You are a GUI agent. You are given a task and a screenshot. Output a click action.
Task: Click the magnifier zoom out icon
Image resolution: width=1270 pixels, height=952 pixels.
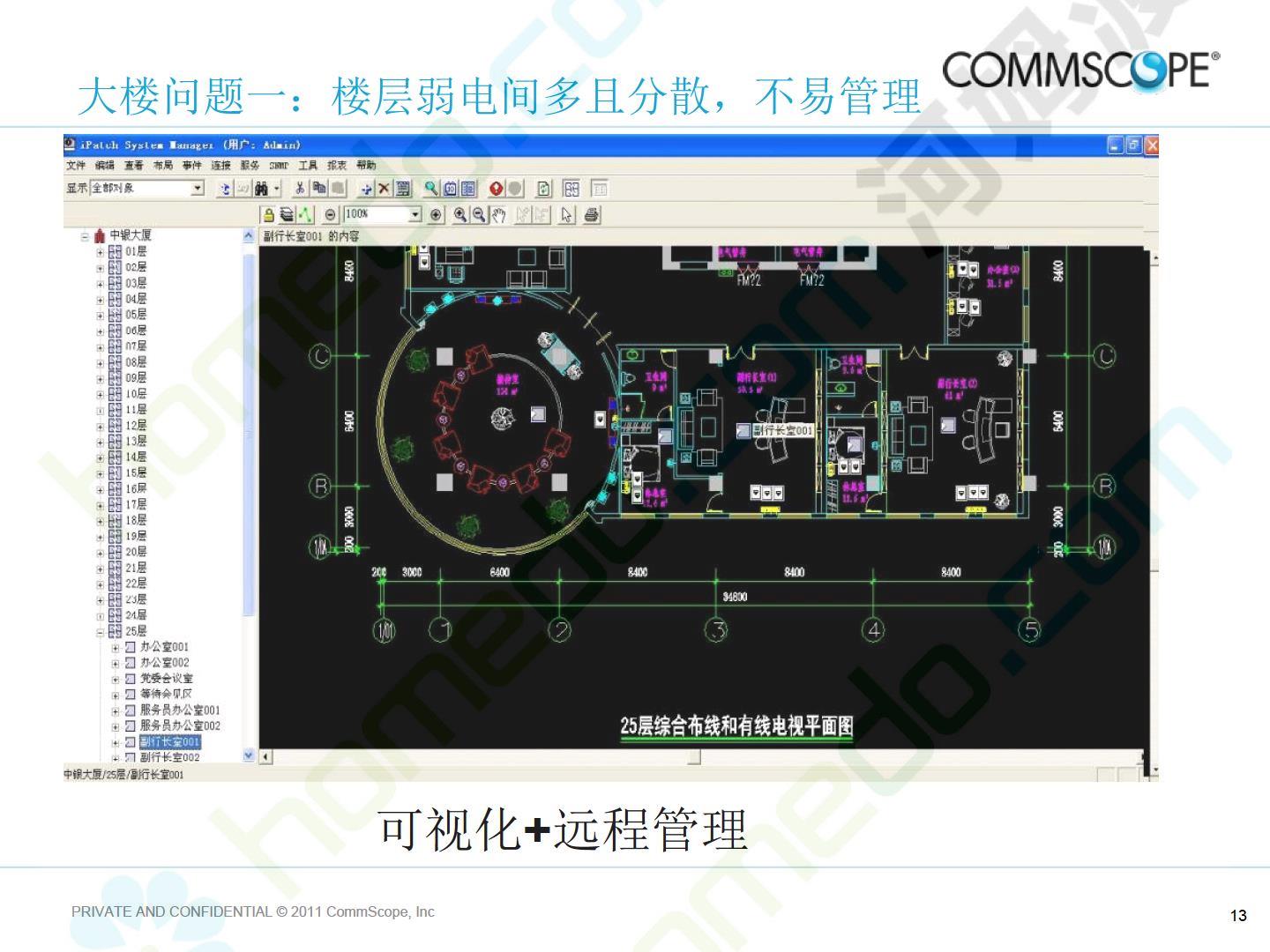480,214
